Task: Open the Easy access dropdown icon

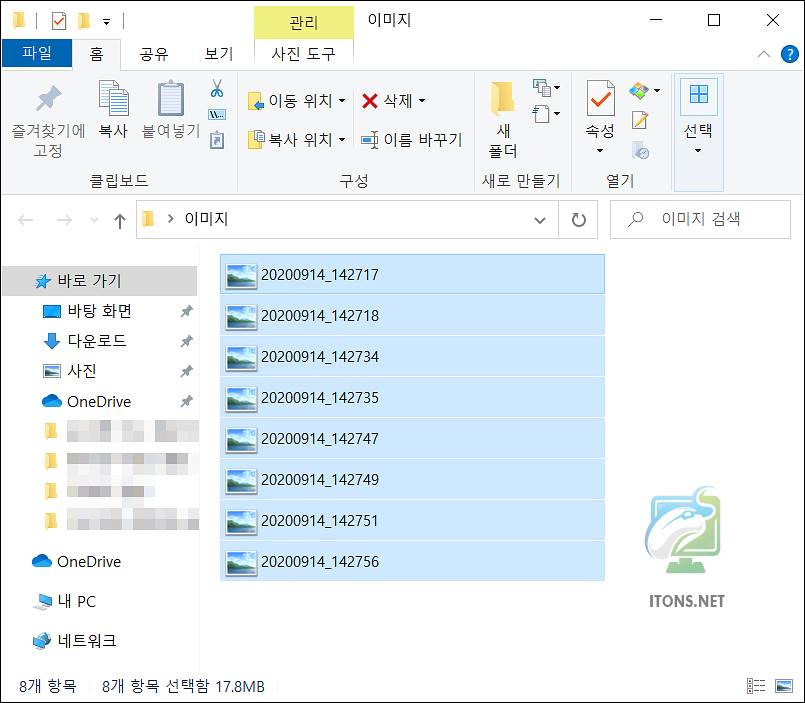Action: [546, 113]
